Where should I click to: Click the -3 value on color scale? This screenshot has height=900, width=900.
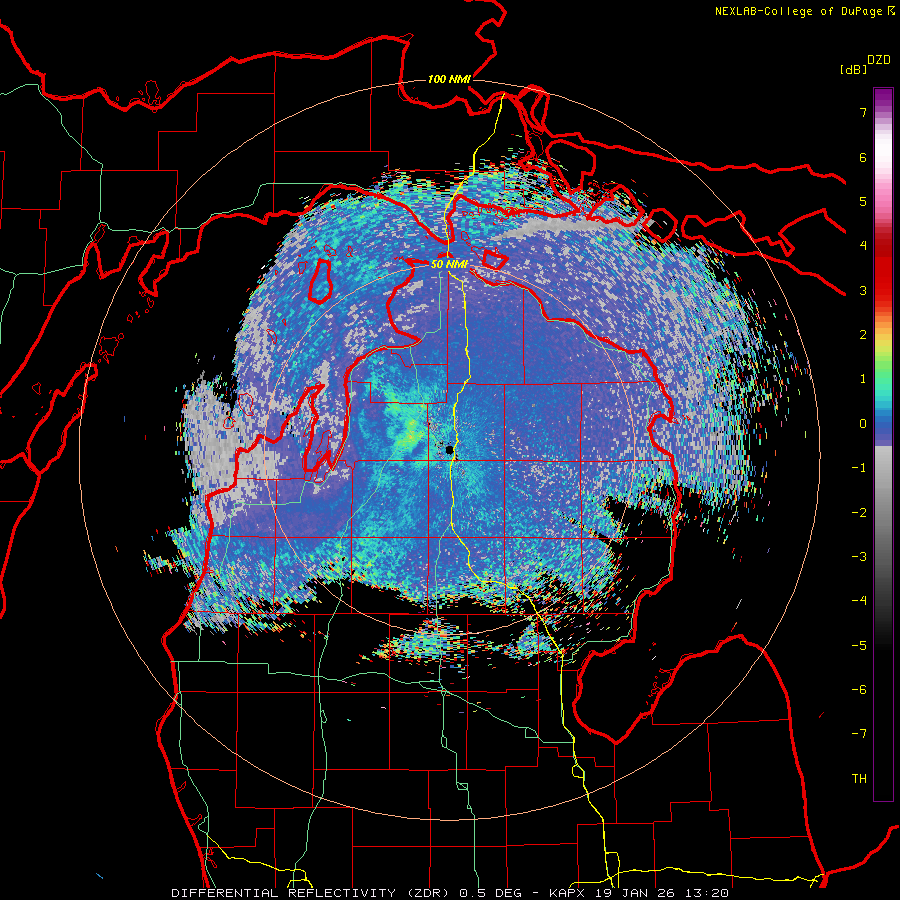click(x=859, y=557)
